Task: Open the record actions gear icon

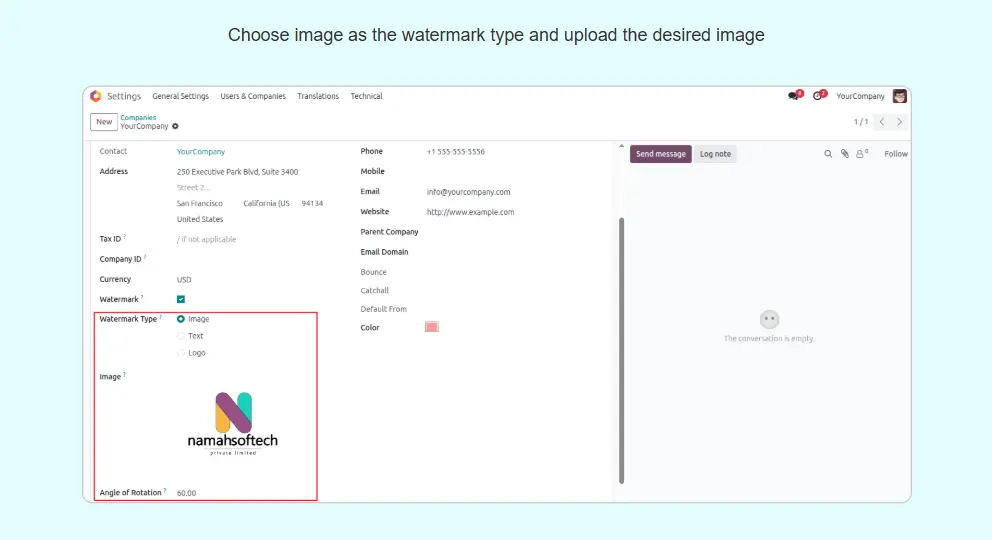Action: point(176,127)
